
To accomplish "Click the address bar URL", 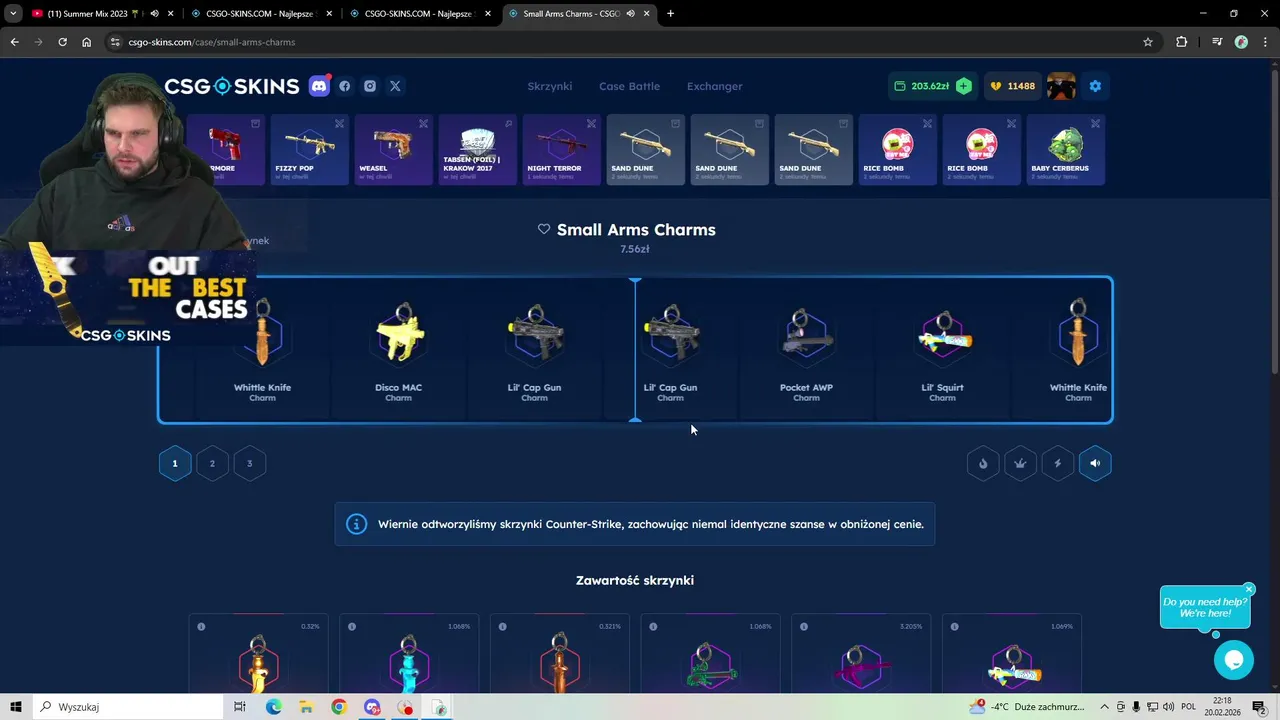I will (x=212, y=42).
